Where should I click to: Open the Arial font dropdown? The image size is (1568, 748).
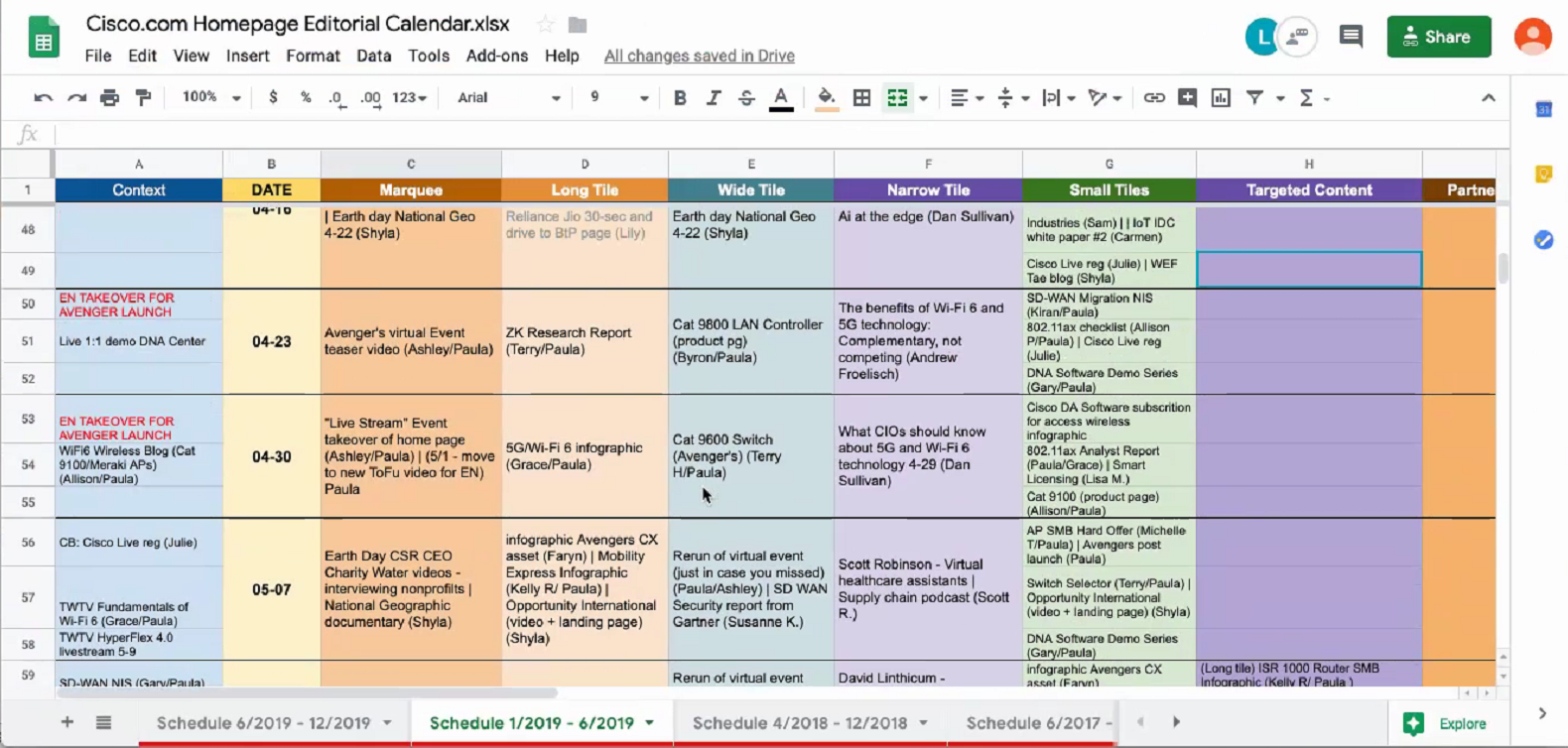click(508, 97)
